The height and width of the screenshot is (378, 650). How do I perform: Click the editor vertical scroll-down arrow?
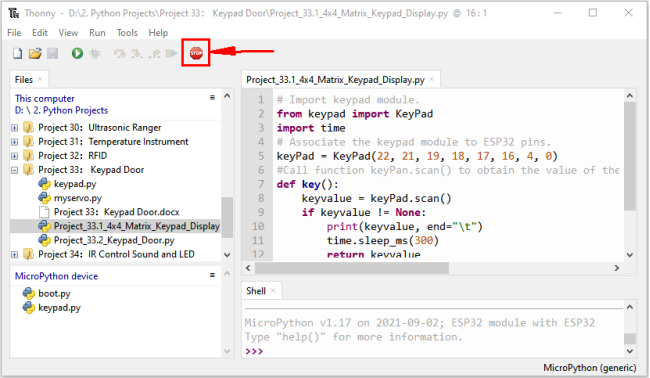(x=630, y=255)
